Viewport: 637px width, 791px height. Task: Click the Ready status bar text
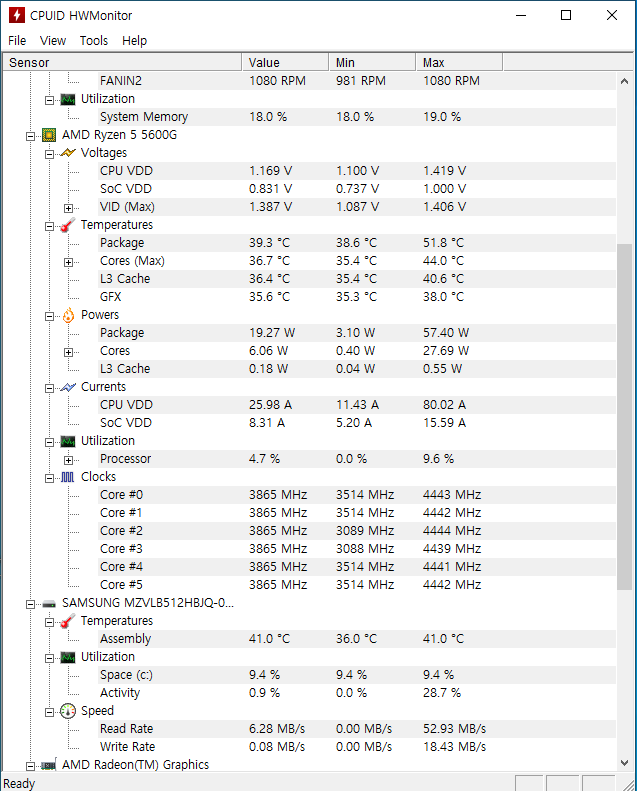click(x=19, y=783)
